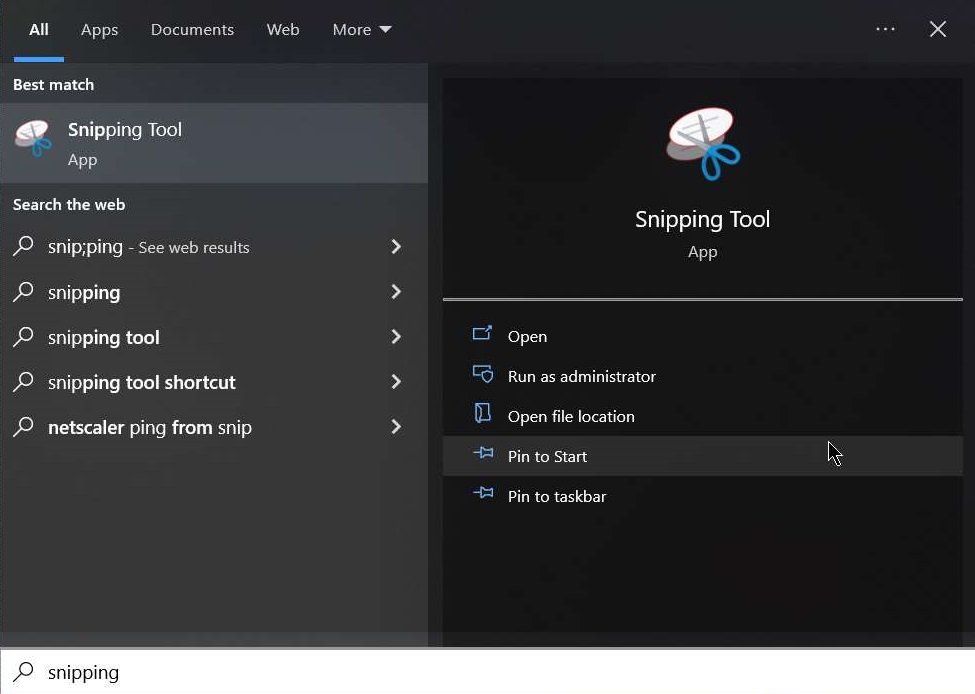This screenshot has width=975, height=694.
Task: Click the Pin to Start pin icon
Action: (x=483, y=455)
